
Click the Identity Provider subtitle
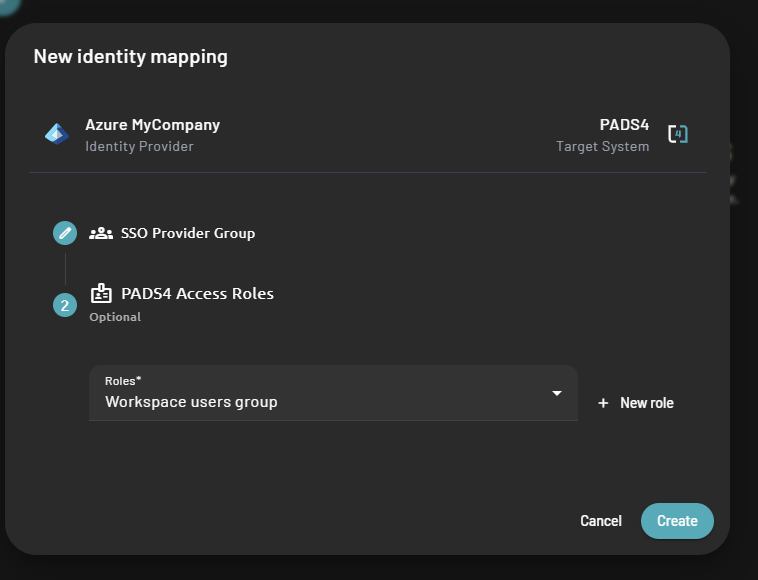139,146
